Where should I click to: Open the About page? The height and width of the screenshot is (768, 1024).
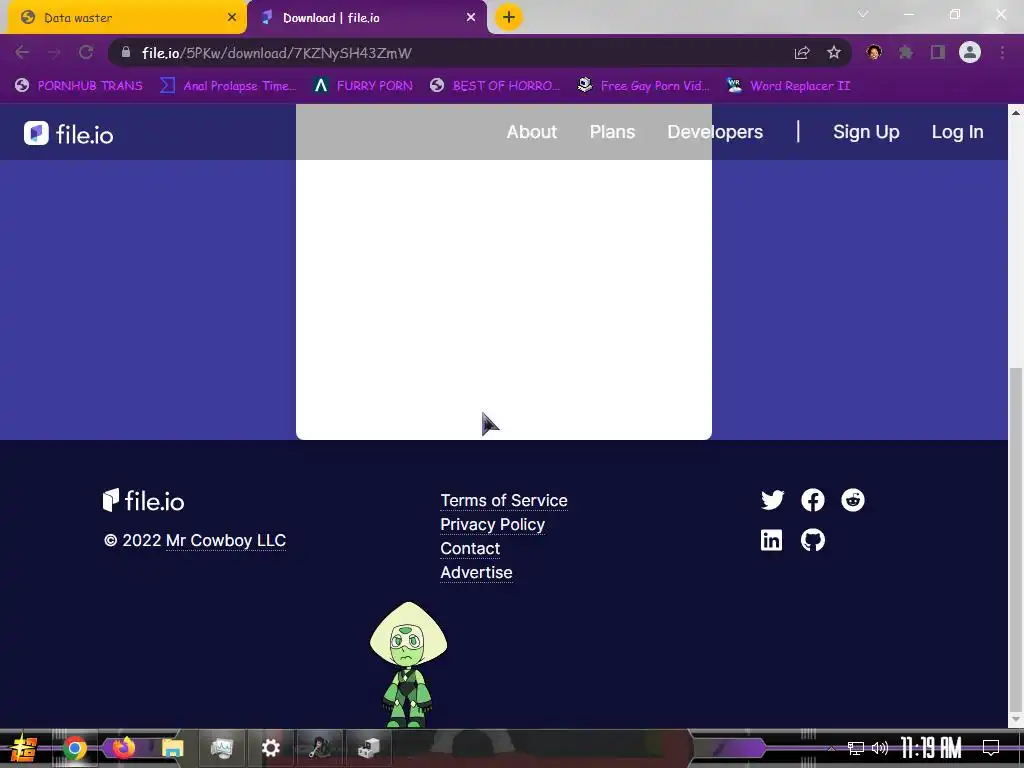(532, 132)
